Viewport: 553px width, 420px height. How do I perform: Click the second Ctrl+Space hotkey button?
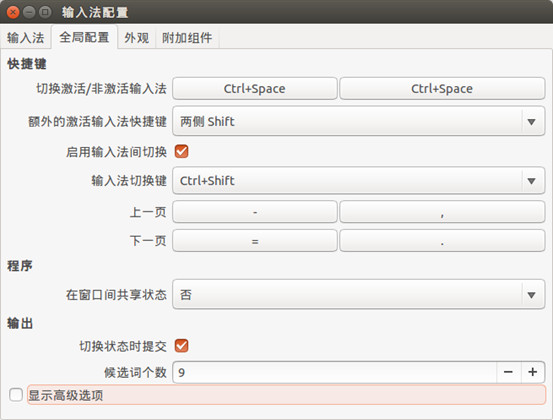(442, 89)
